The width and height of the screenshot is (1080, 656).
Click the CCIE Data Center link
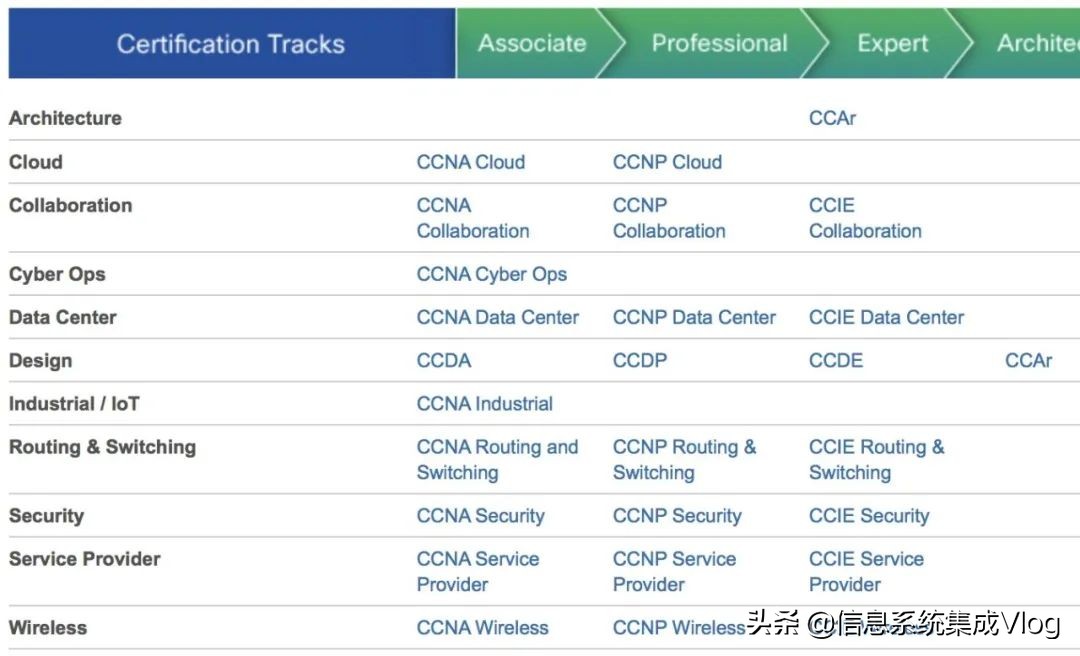(886, 317)
